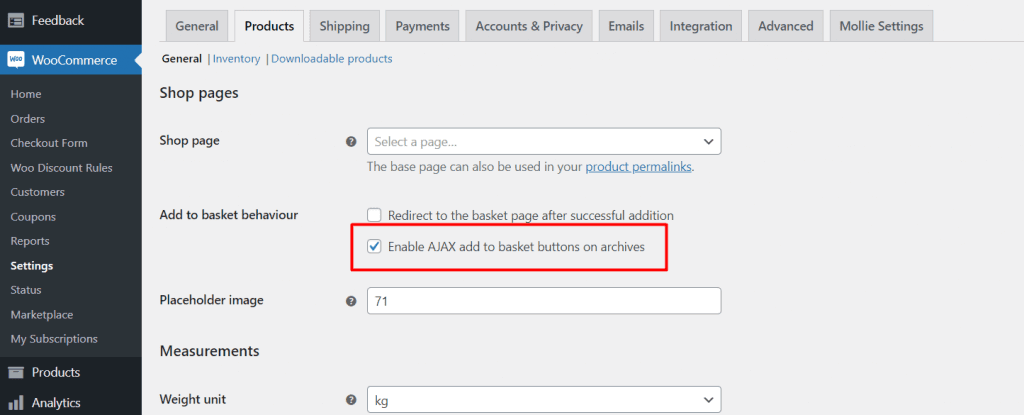
Task: Enable Redirect to the basket page checkbox
Action: pyautogui.click(x=374, y=215)
